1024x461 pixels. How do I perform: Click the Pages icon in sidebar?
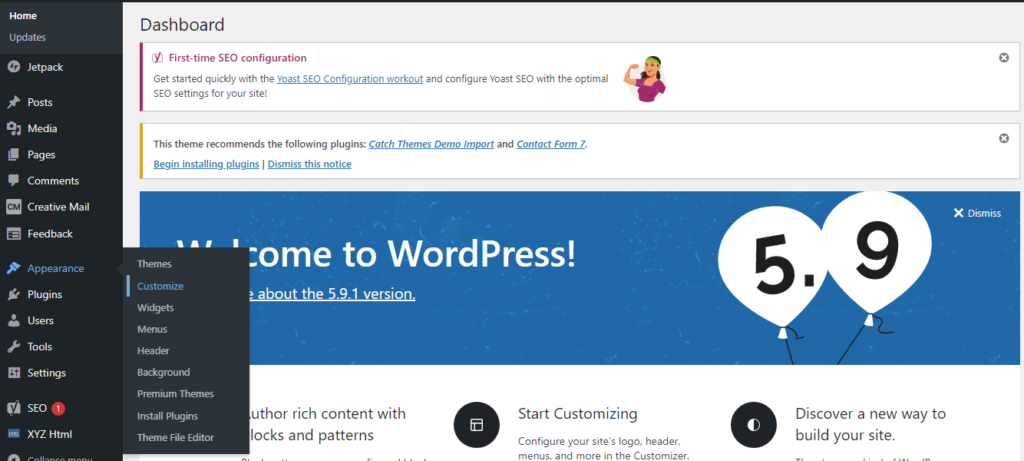[x=13, y=155]
